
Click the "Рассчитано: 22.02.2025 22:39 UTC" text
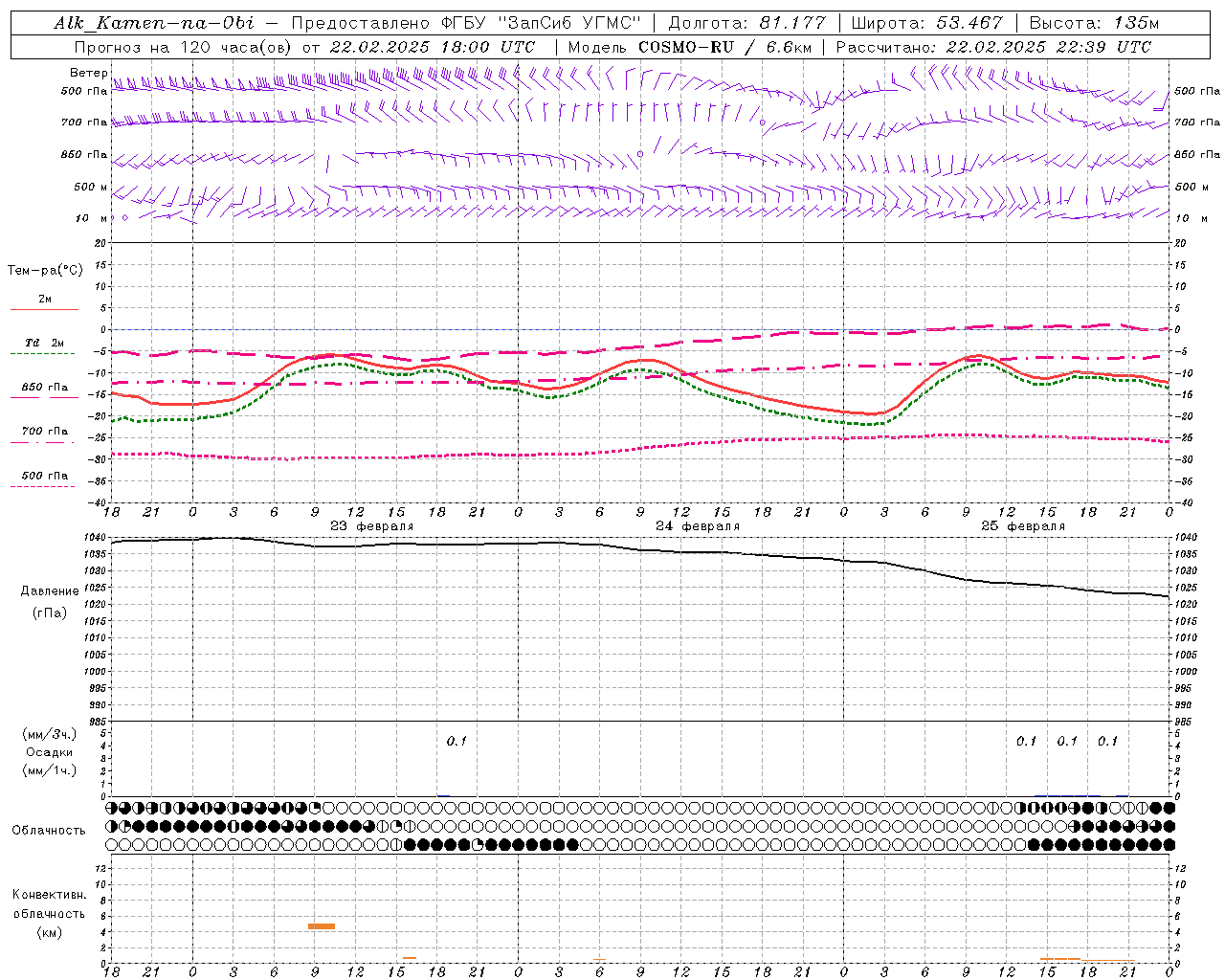[993, 47]
